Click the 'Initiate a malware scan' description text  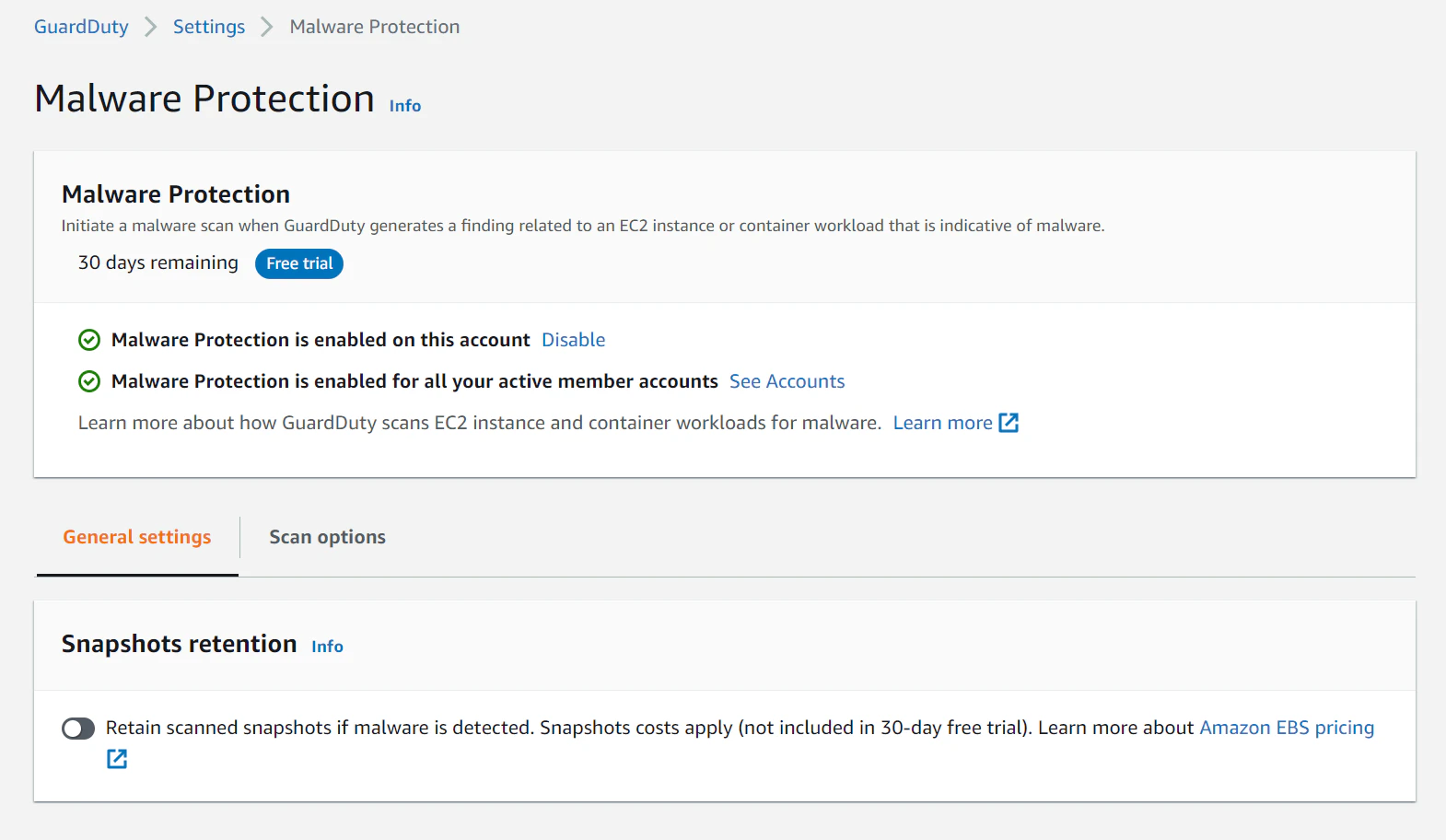point(583,226)
